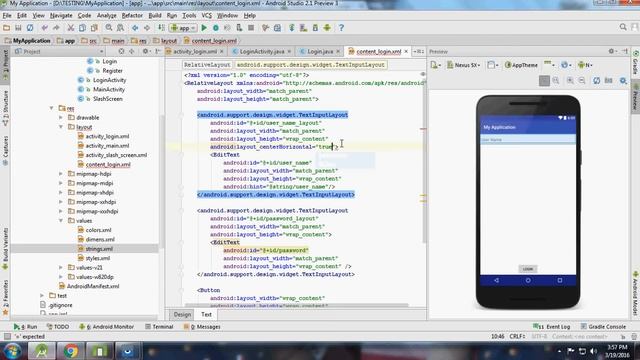Start debugging with the Debug icon
Image resolution: width=640 pixels, height=360 pixels.
pos(216,28)
